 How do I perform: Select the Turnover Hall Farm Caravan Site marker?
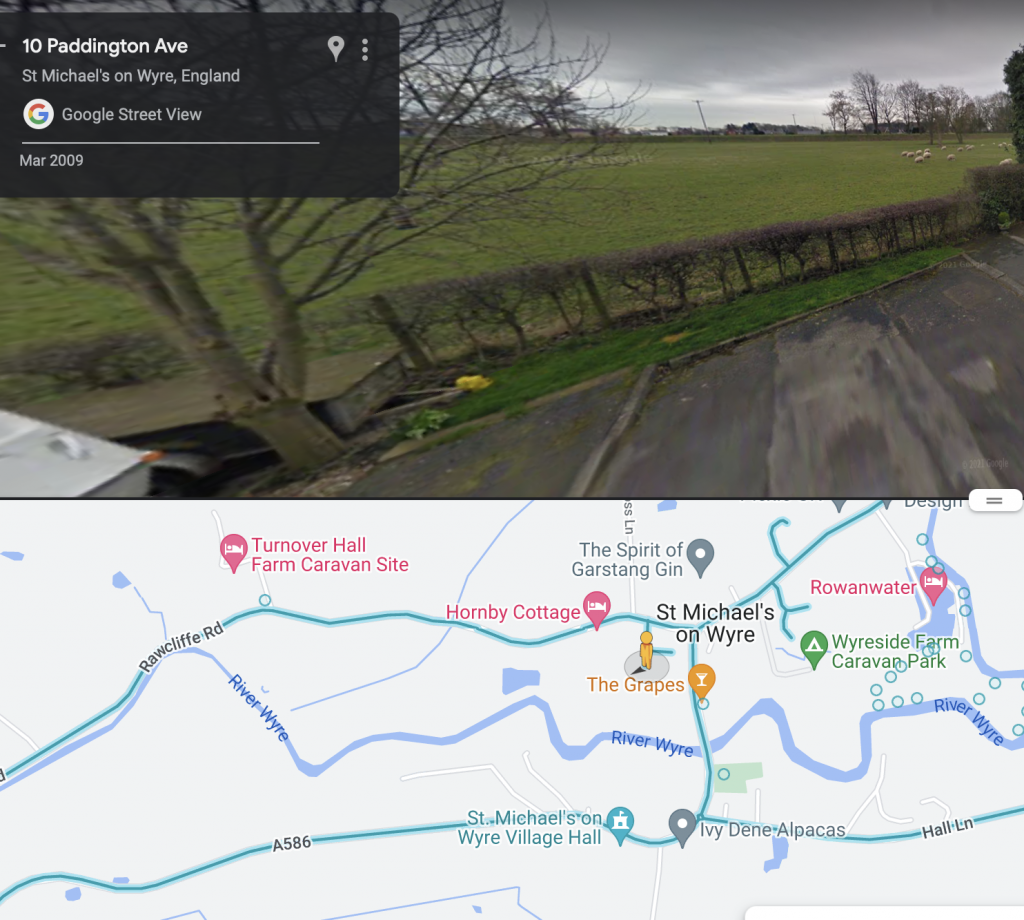233,552
